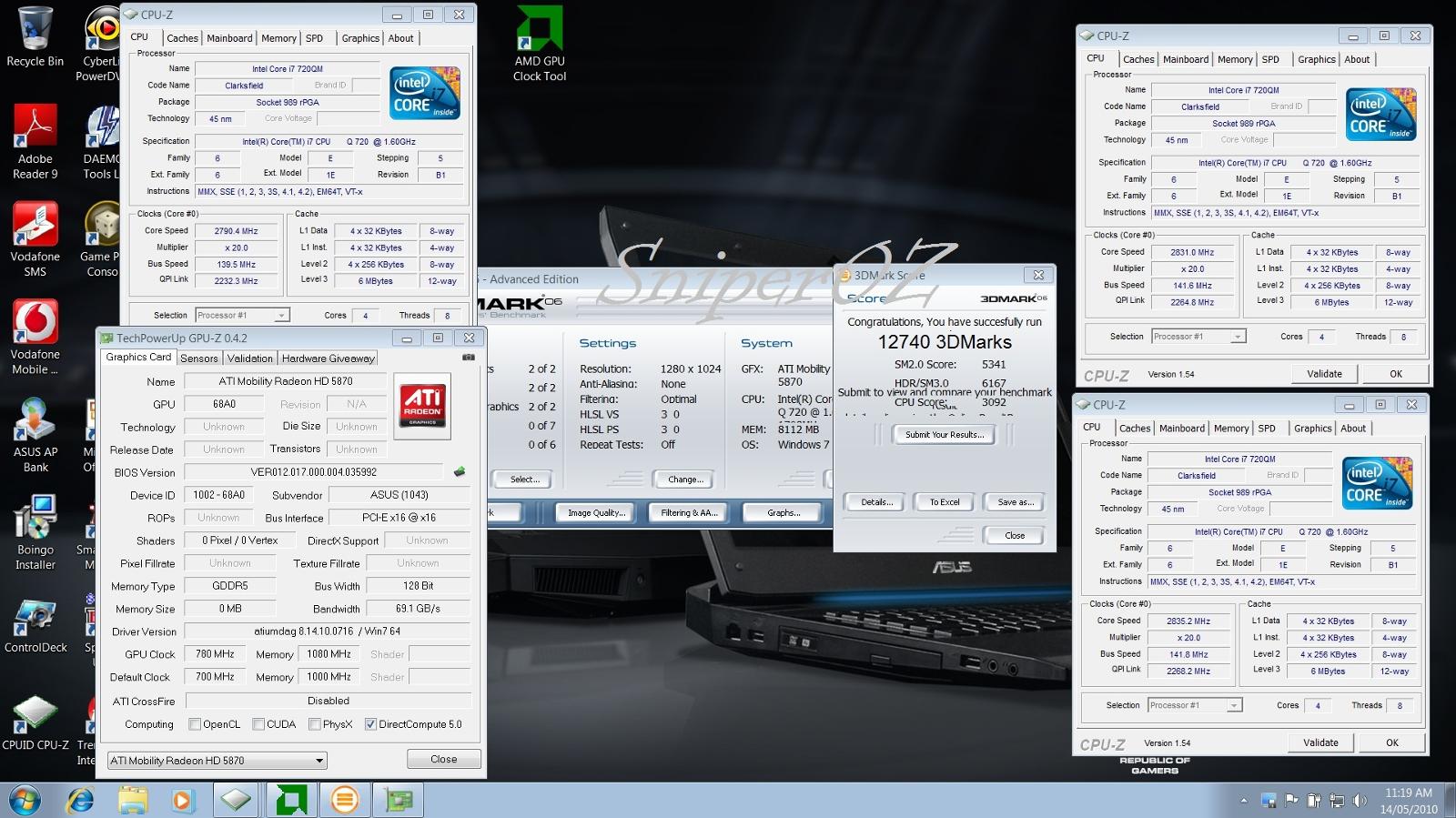Viewport: 1456px width, 818px height.
Task: Open the About tab in the CPU-Z window showing 2790.4 MHz
Action: [x=401, y=38]
